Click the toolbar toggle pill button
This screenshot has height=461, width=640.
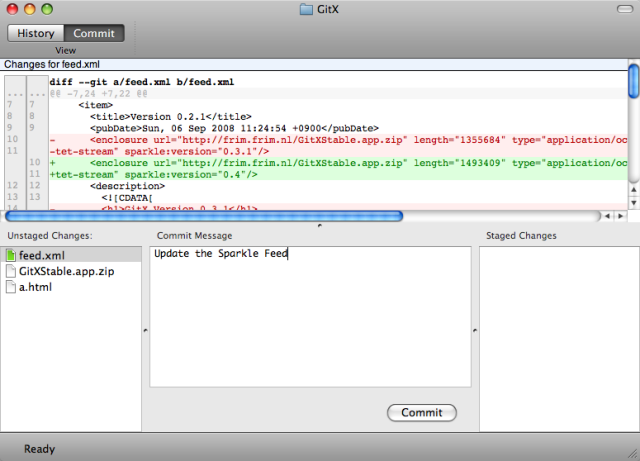coord(624,9)
